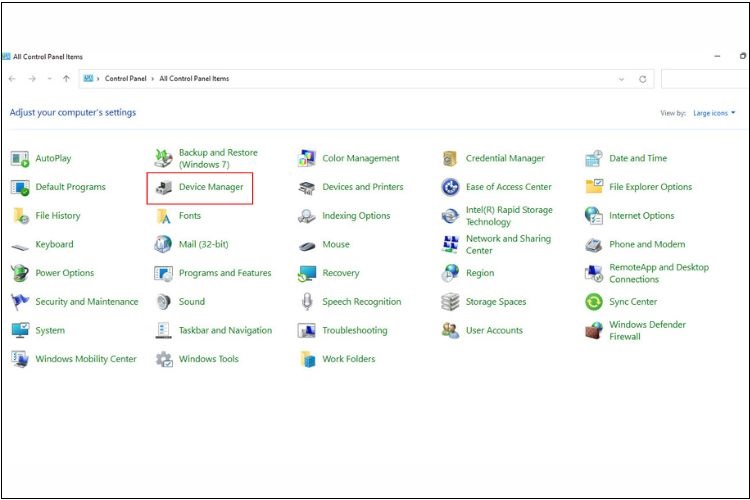Viewport: 750px width, 500px height.
Task: Open the Mouse icon
Action: pyautogui.click(x=307, y=246)
